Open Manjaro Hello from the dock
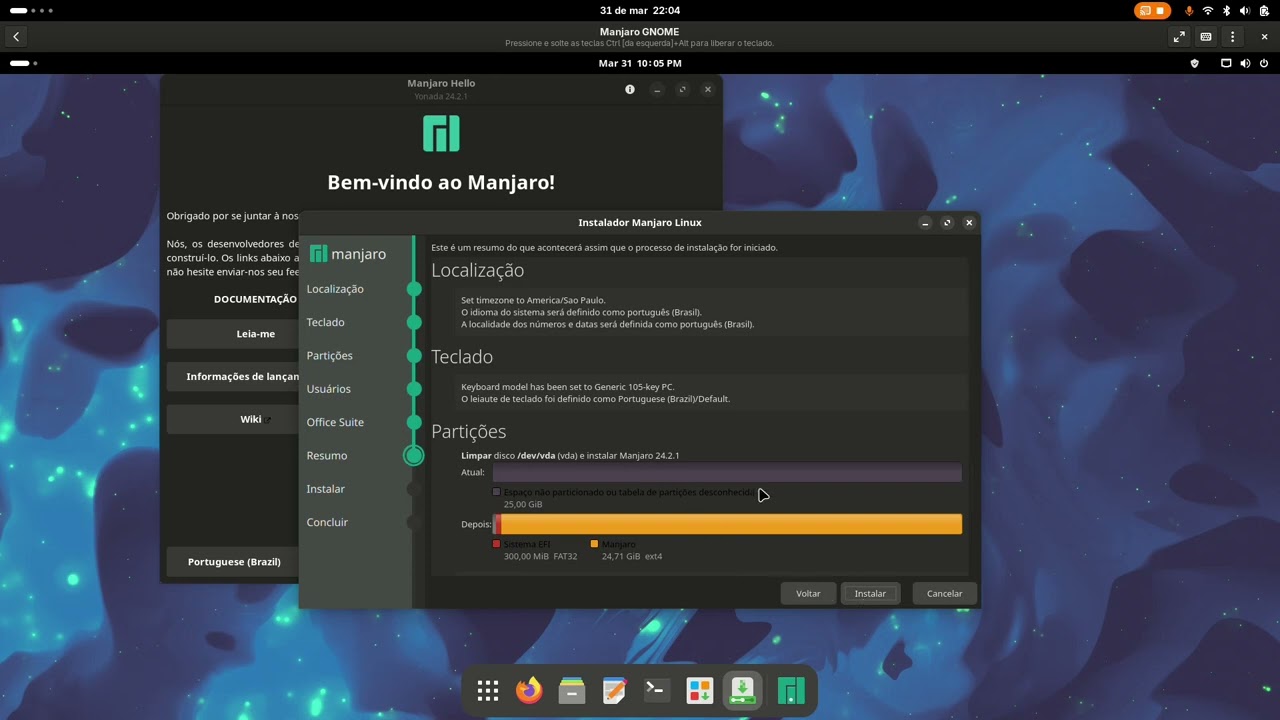Viewport: 1280px width, 720px height. pos(791,690)
